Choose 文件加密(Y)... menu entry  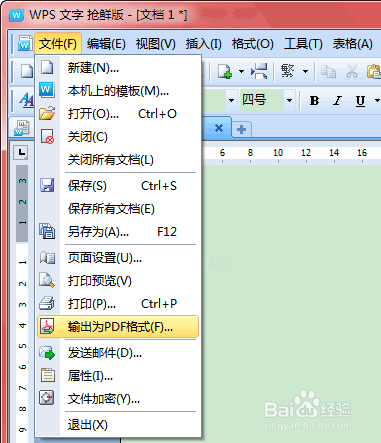pyautogui.click(x=118, y=399)
